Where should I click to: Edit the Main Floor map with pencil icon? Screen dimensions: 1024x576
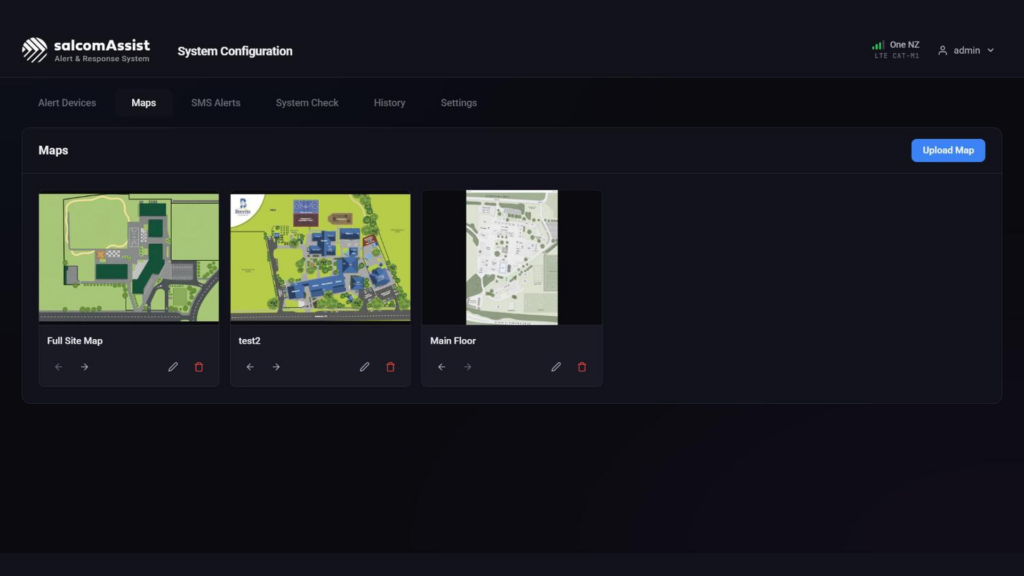556,367
